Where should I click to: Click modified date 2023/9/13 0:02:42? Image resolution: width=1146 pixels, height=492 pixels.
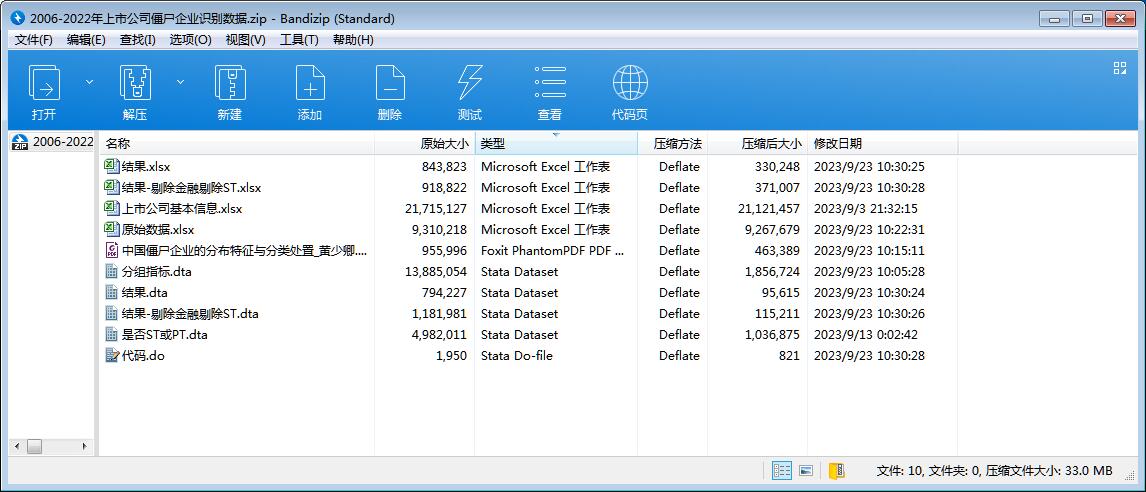coord(866,335)
